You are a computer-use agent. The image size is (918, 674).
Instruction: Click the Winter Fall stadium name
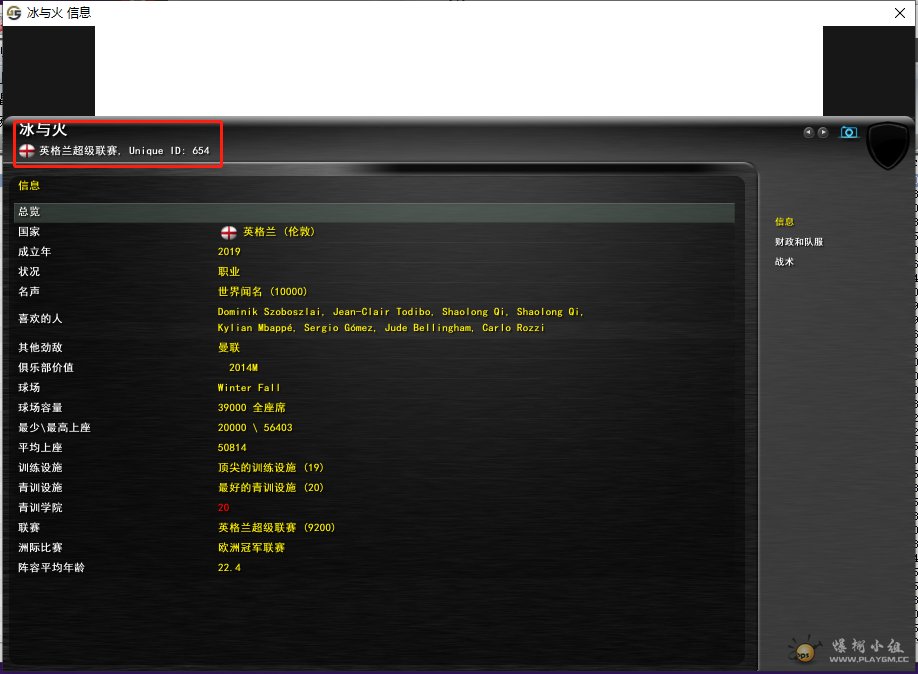tap(249, 388)
